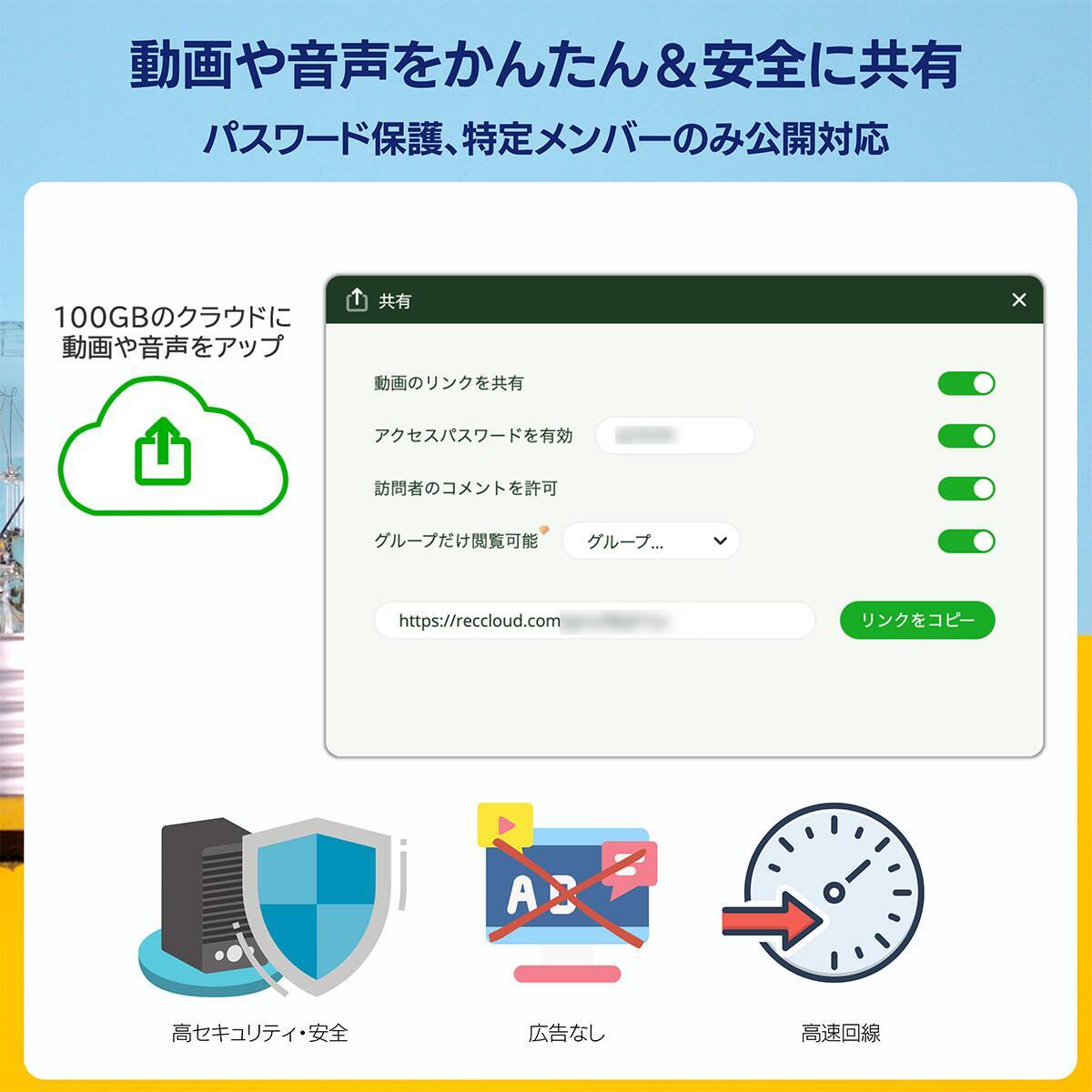Screen dimensions: 1092x1092
Task: Click the share icon in dialog header
Action: pyautogui.click(x=357, y=299)
